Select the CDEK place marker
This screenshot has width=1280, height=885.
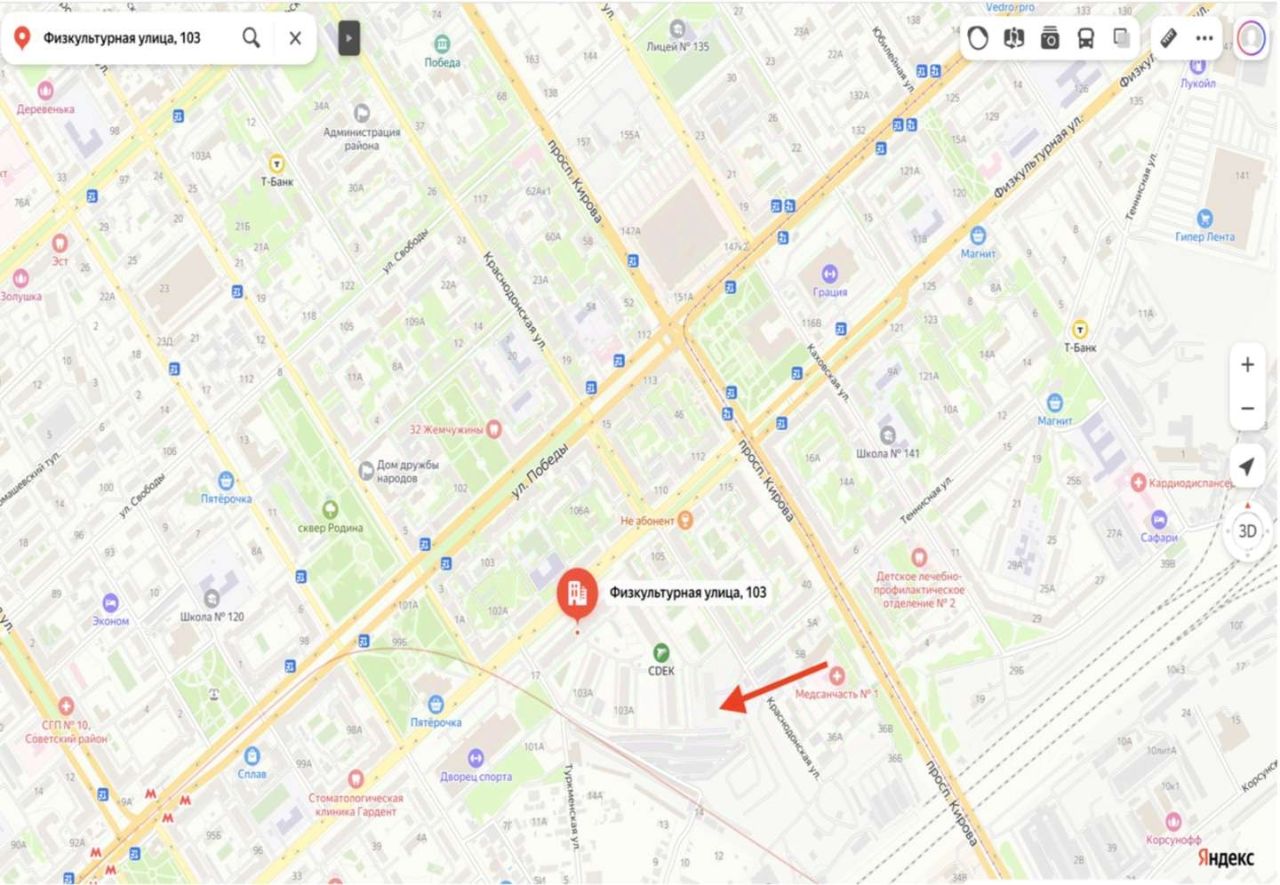[x=660, y=652]
